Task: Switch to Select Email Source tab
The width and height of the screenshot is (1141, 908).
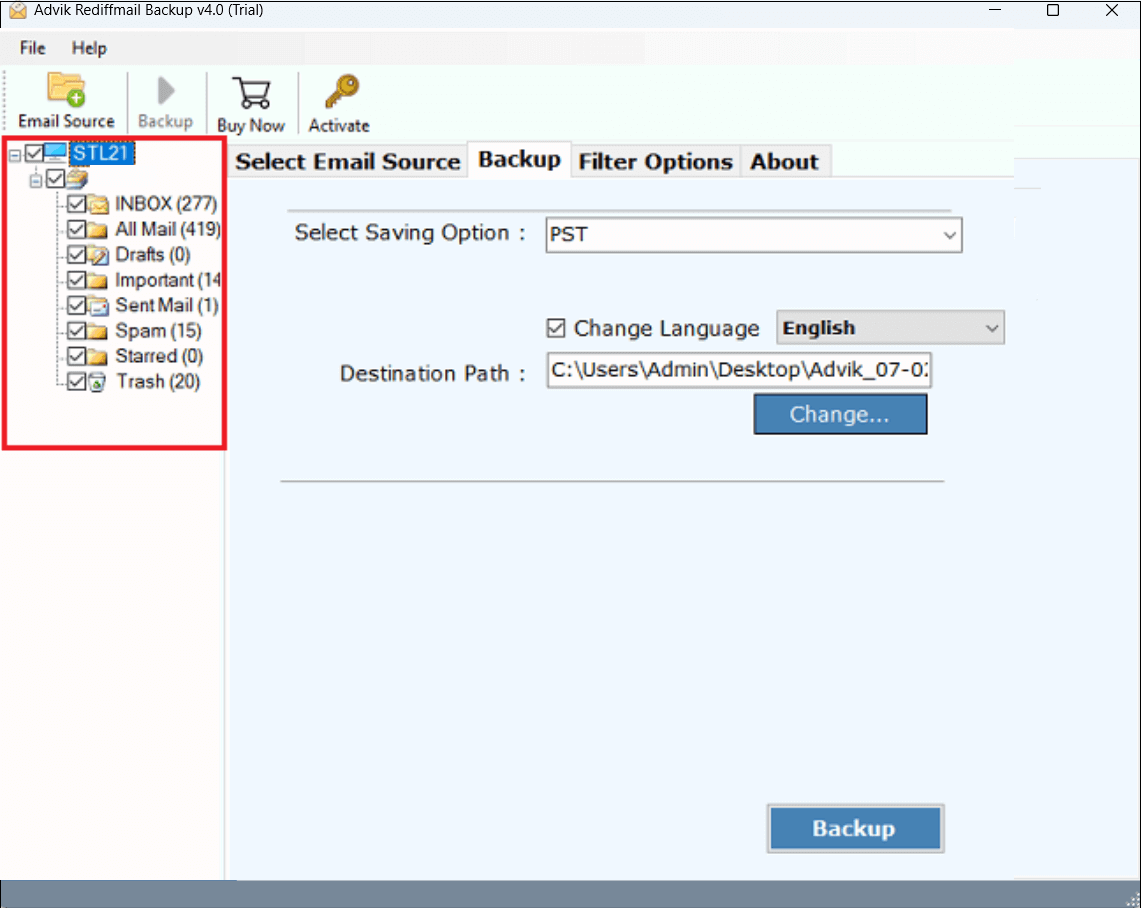Action: coord(348,162)
